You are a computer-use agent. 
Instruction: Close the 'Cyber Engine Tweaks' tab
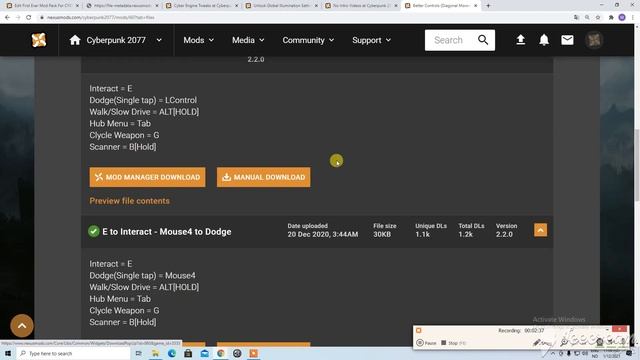tap(236, 6)
